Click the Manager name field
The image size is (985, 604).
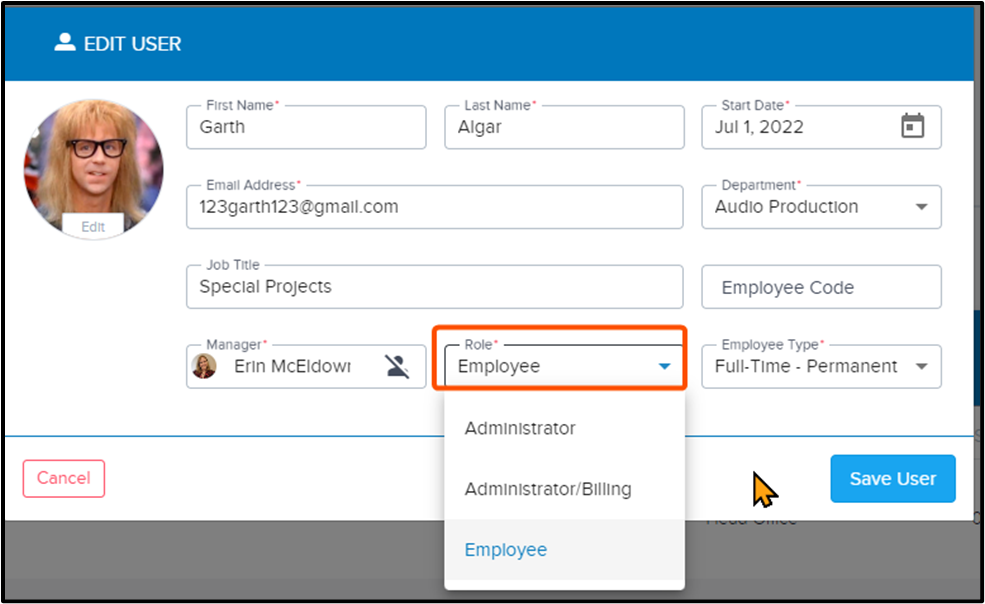click(x=293, y=366)
